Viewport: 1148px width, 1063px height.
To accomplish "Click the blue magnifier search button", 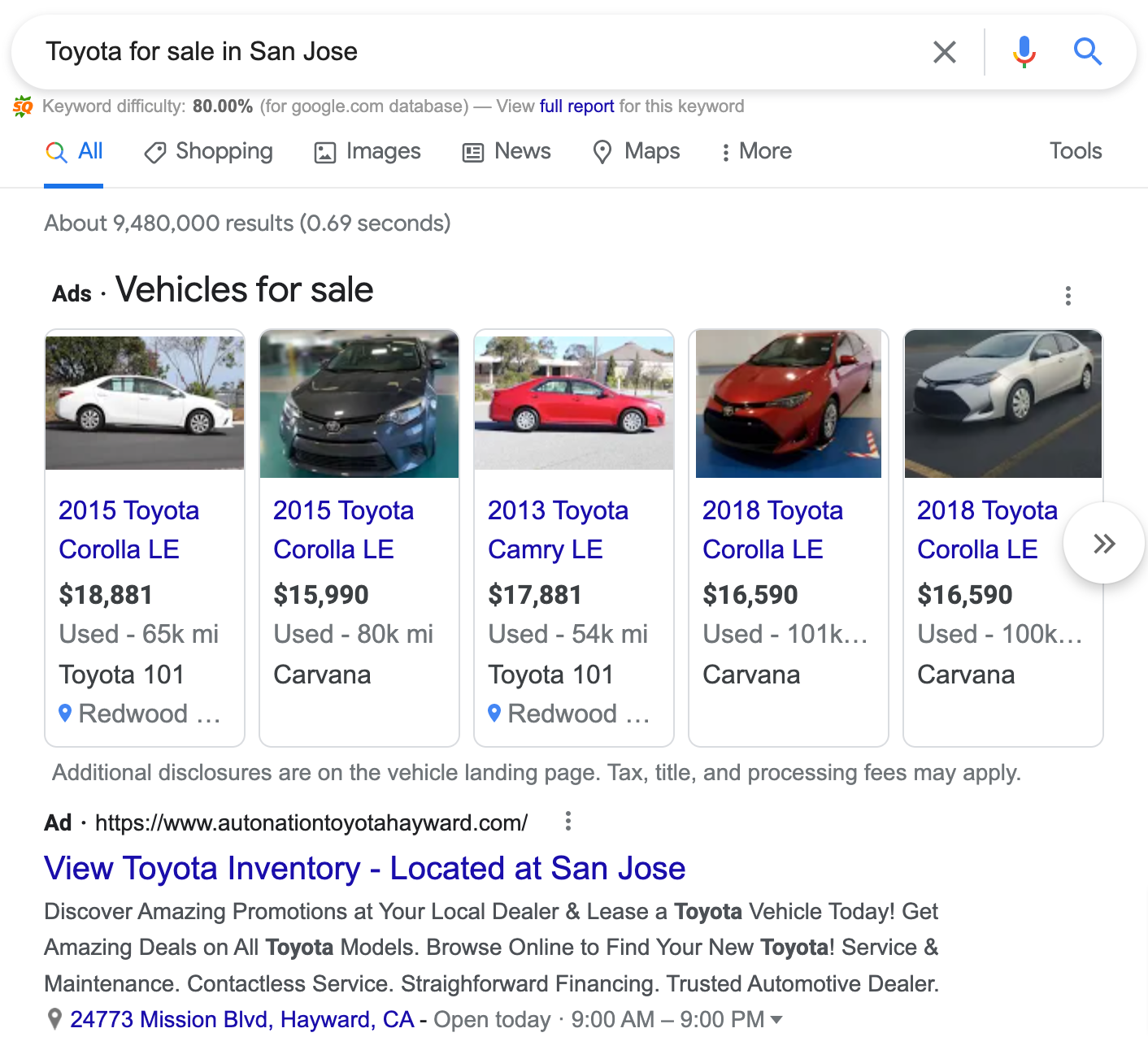I will click(x=1087, y=52).
